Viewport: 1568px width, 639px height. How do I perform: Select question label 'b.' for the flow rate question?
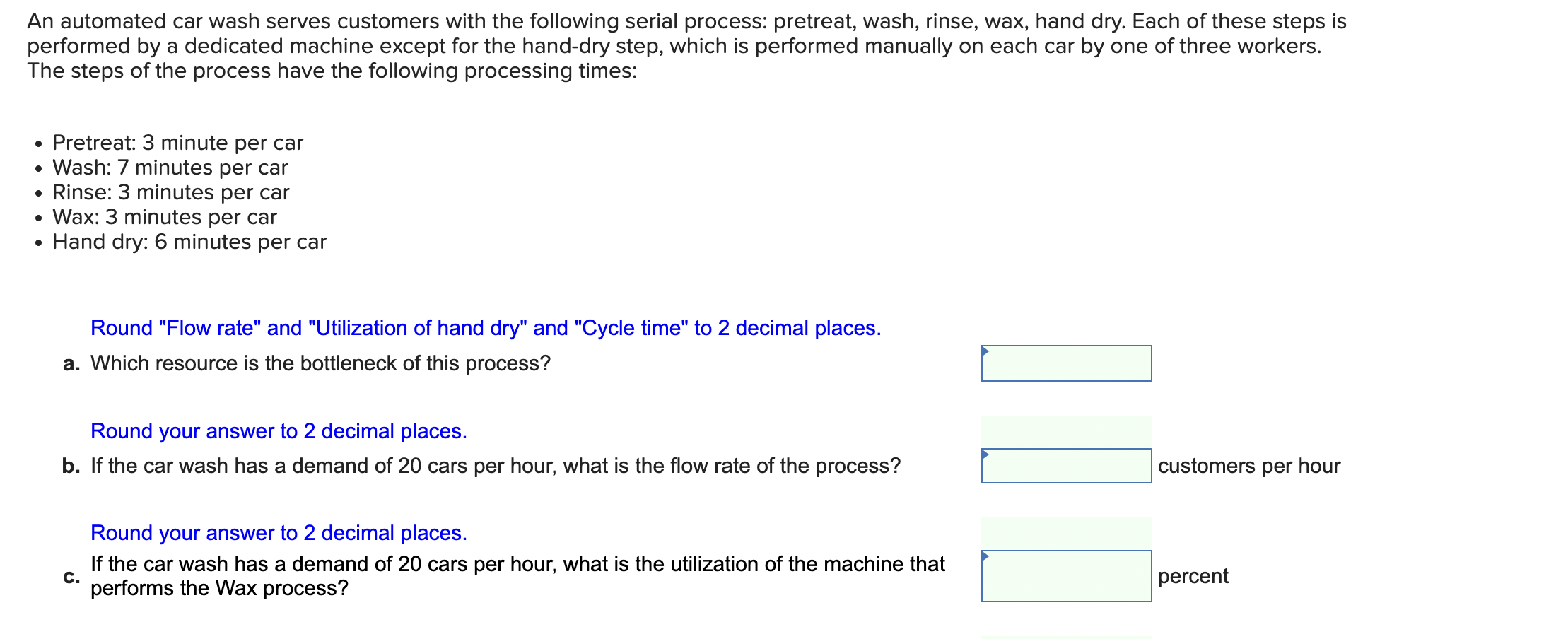(71, 465)
